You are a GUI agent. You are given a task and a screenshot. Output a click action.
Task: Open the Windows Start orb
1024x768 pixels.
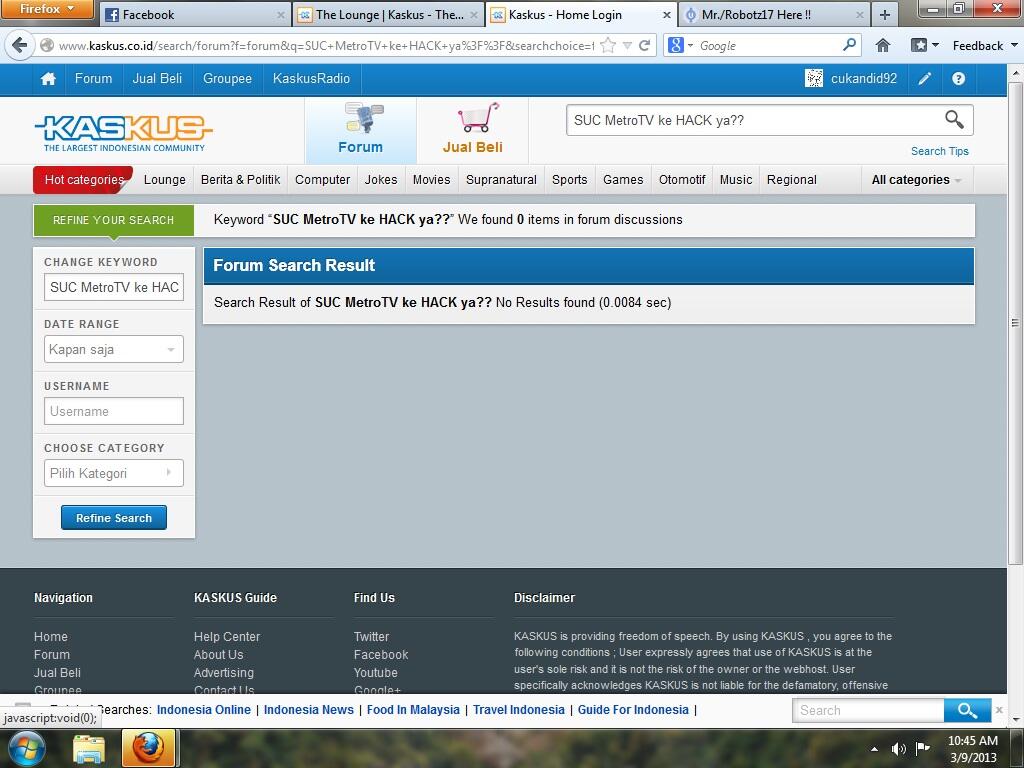(x=25, y=749)
